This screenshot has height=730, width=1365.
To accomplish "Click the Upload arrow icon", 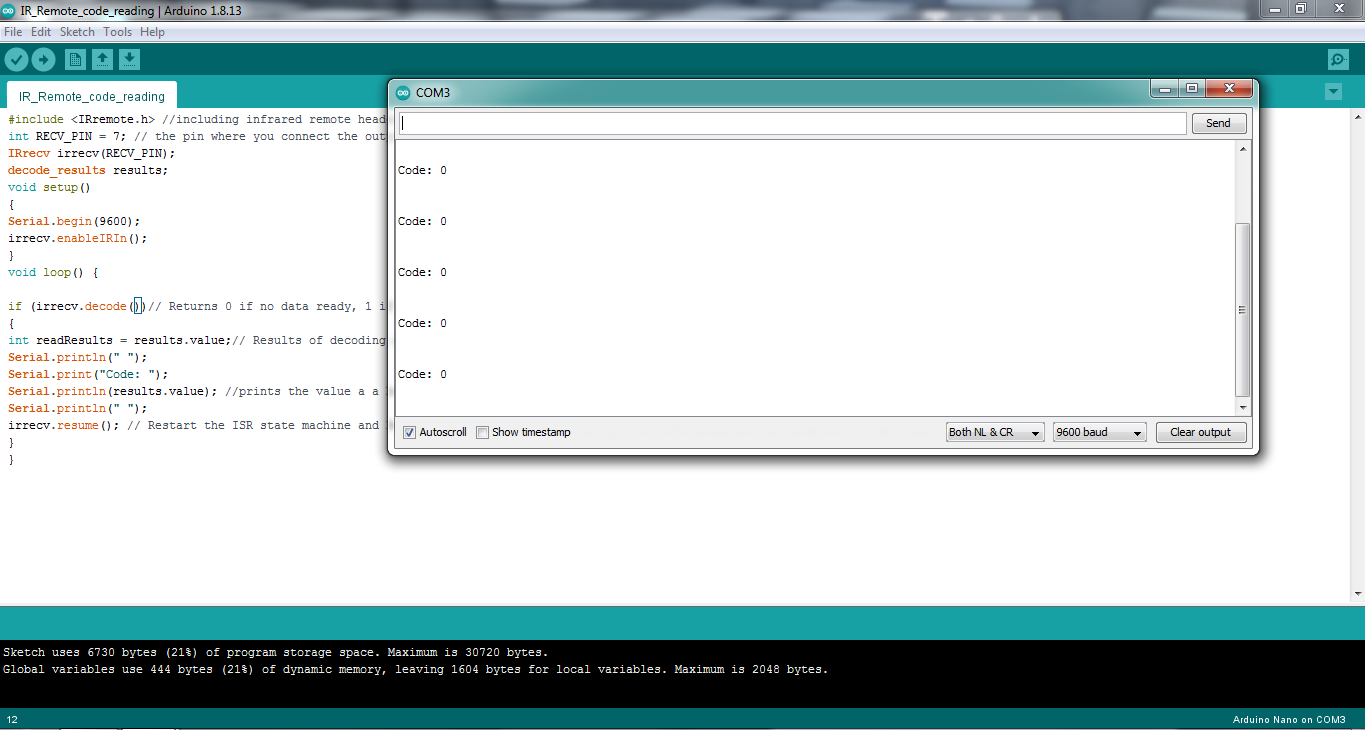I will click(43, 60).
